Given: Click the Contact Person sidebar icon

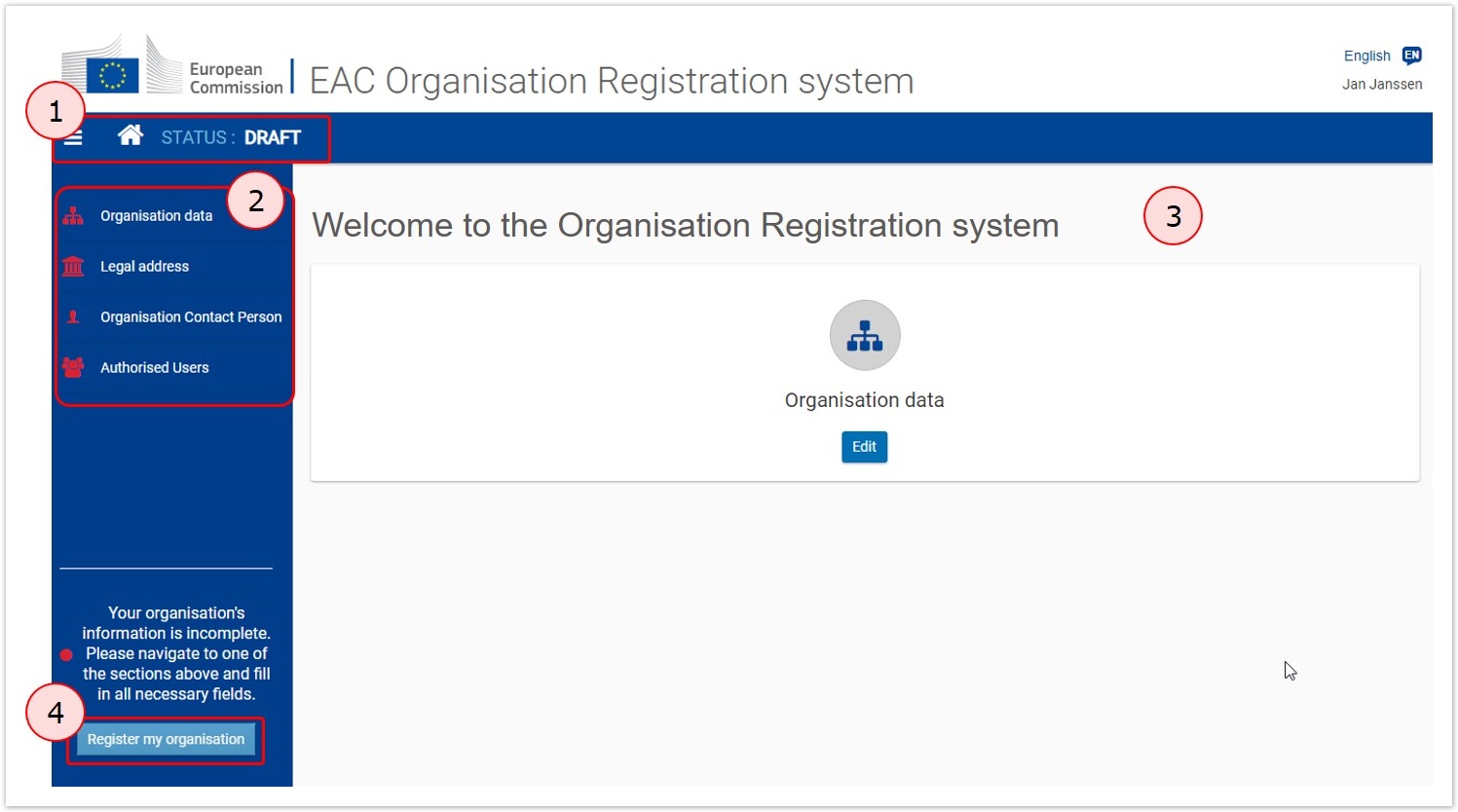Looking at the screenshot, I should tap(73, 316).
